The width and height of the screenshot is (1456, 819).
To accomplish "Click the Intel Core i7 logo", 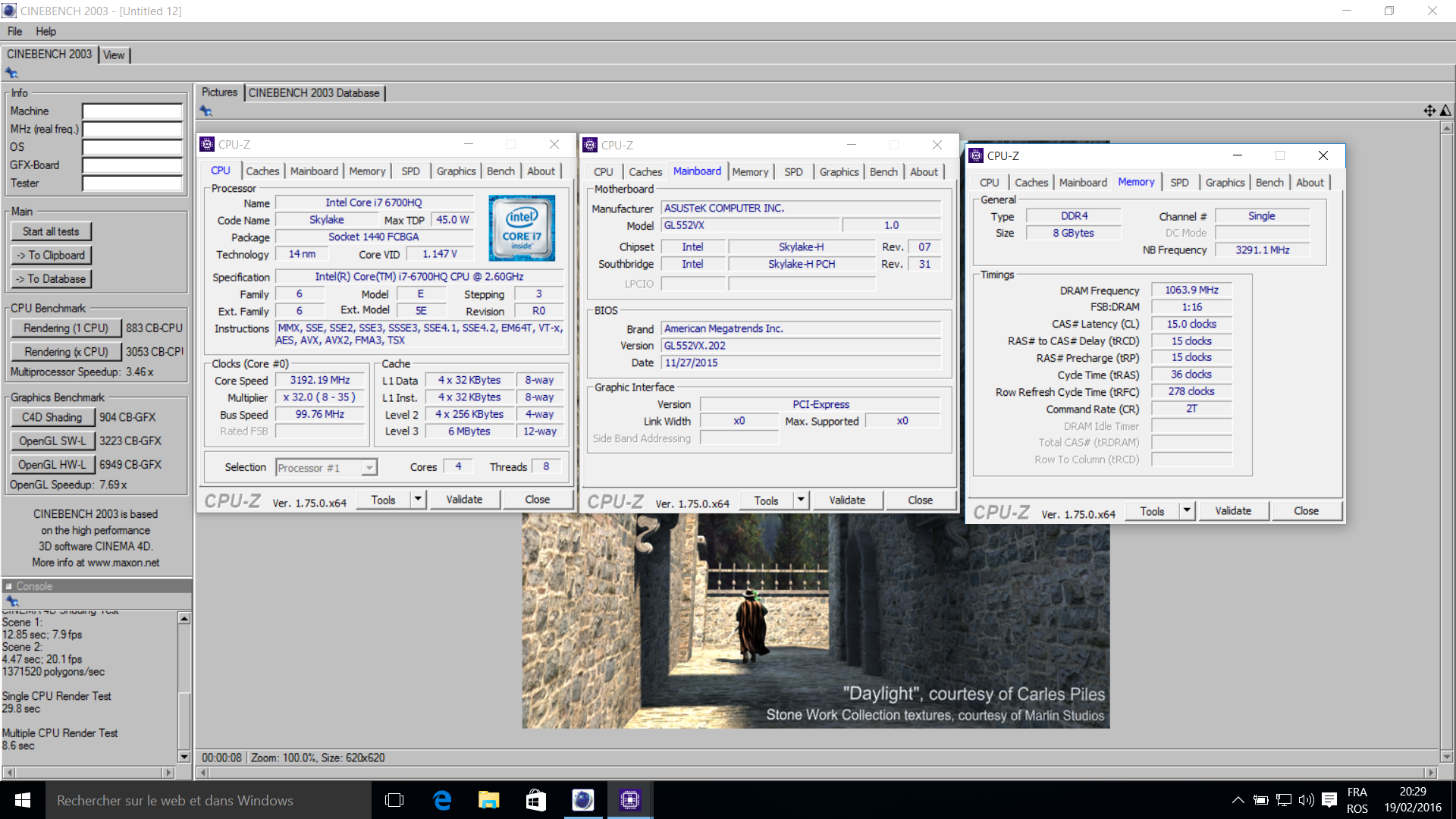I will (x=522, y=228).
